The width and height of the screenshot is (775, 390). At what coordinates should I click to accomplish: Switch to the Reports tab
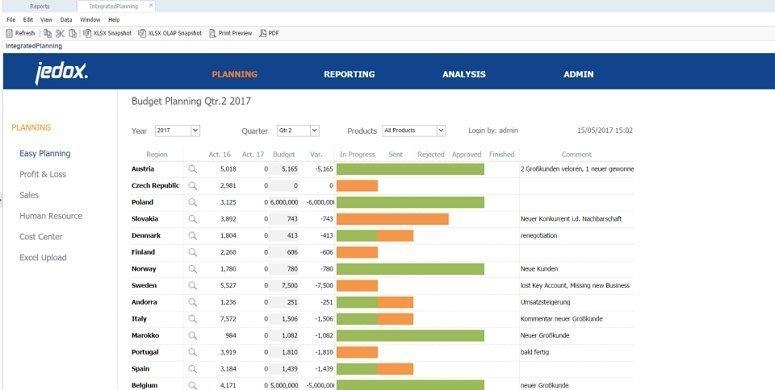pos(40,6)
